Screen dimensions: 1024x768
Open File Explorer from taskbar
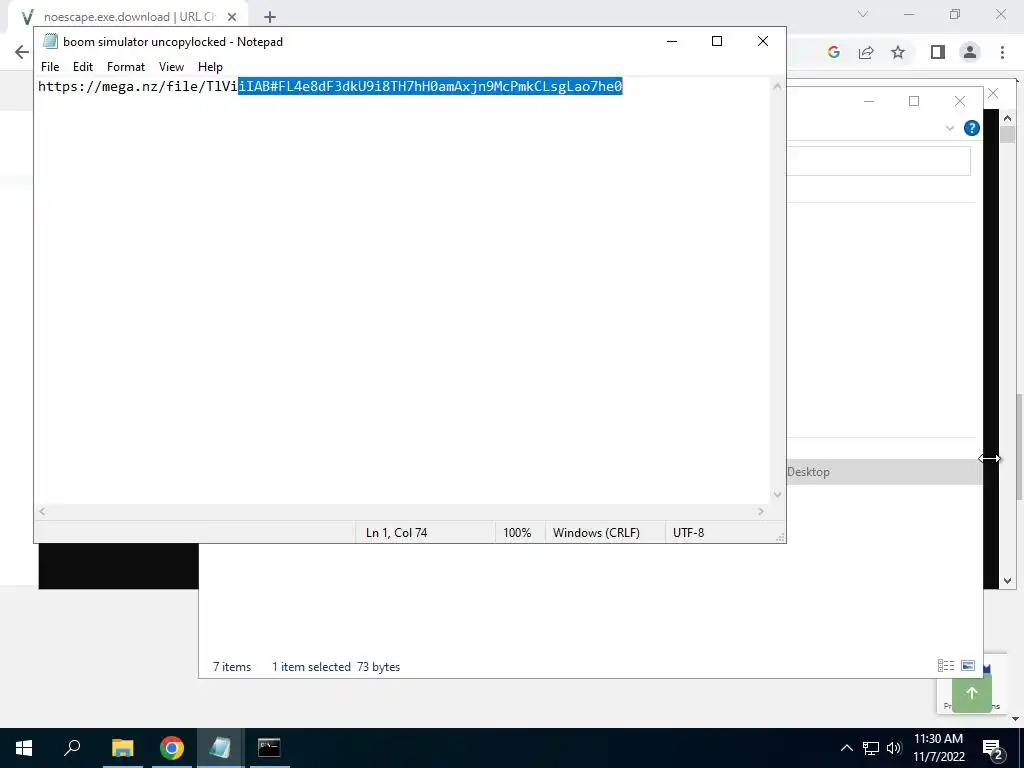point(122,748)
